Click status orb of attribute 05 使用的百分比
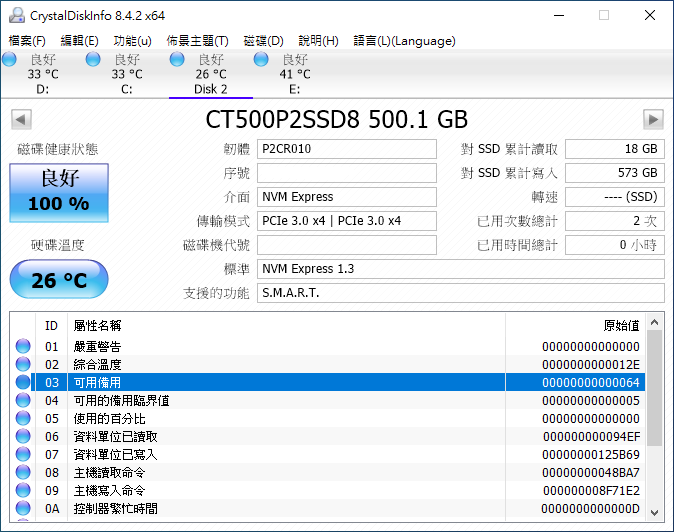The image size is (674, 532). (x=23, y=419)
